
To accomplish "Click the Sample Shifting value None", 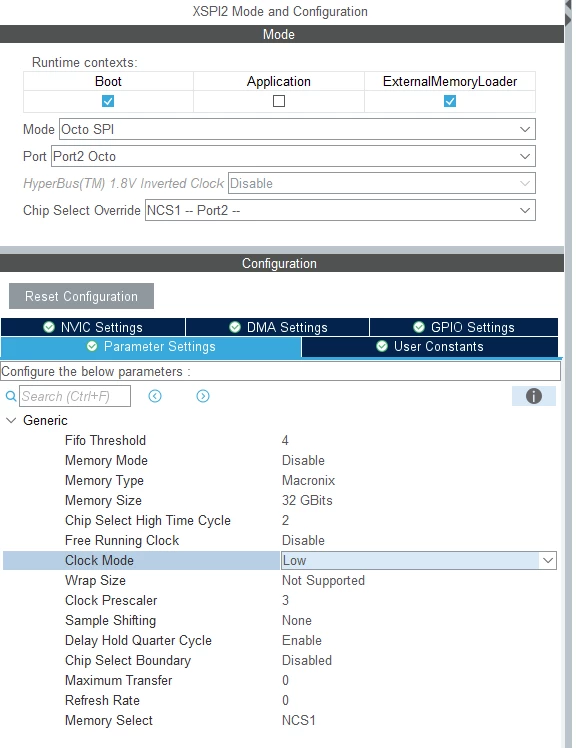I will (x=296, y=621).
